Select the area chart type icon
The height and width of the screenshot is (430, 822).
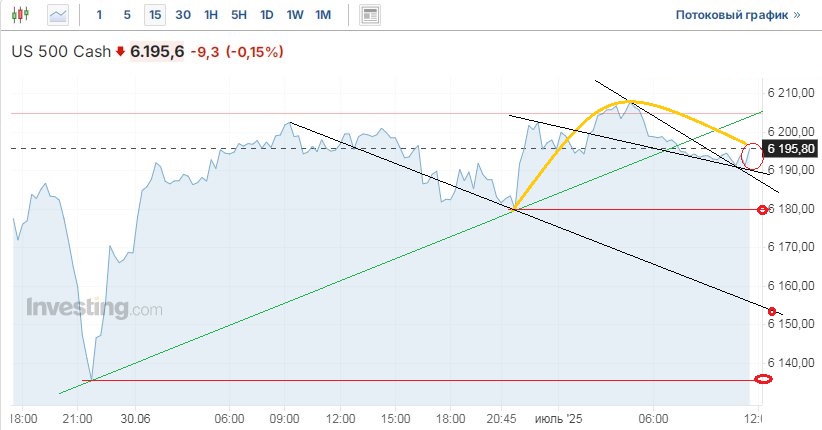click(x=59, y=15)
